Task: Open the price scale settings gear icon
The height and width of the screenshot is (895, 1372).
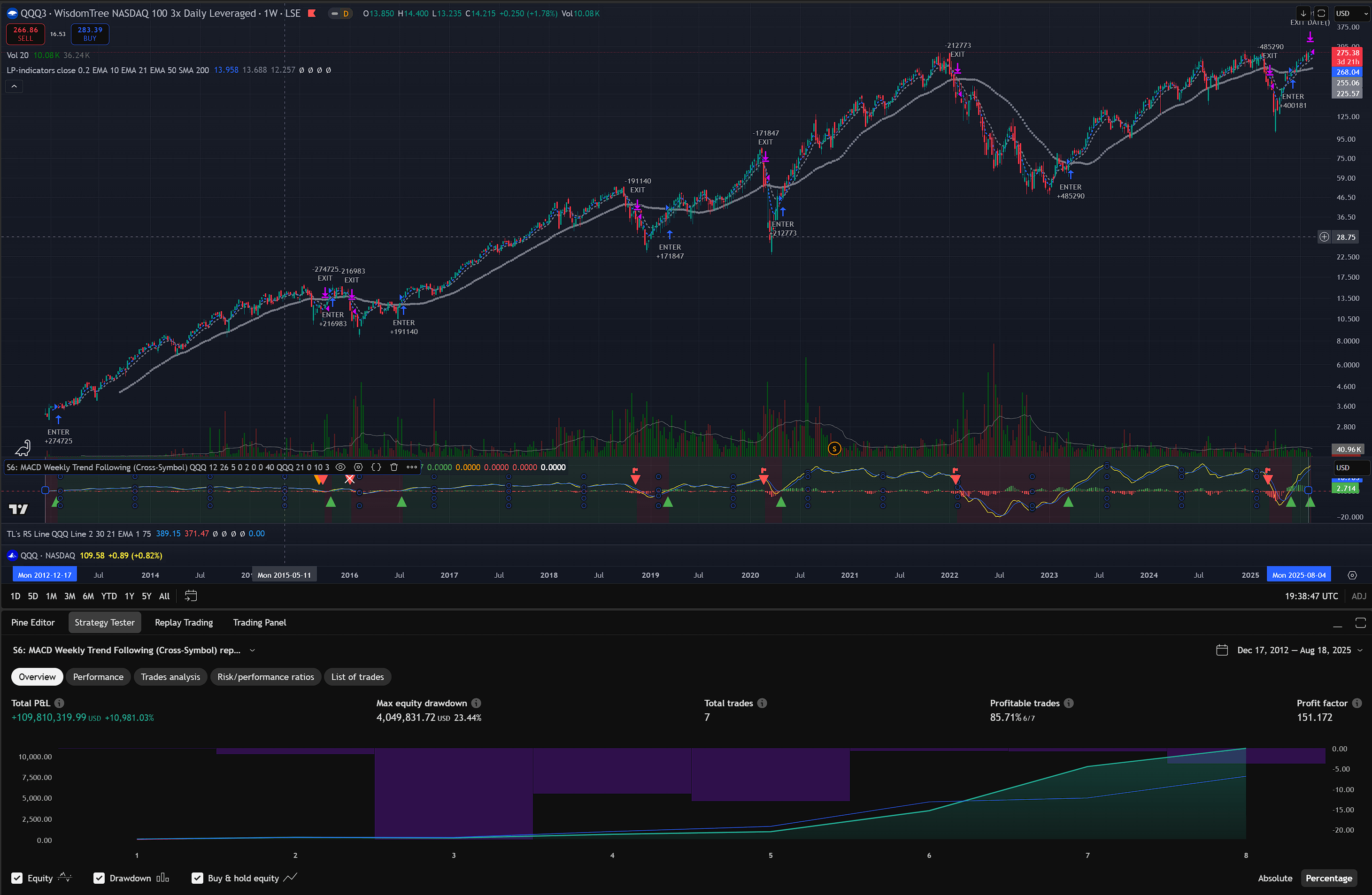Action: [x=1352, y=575]
